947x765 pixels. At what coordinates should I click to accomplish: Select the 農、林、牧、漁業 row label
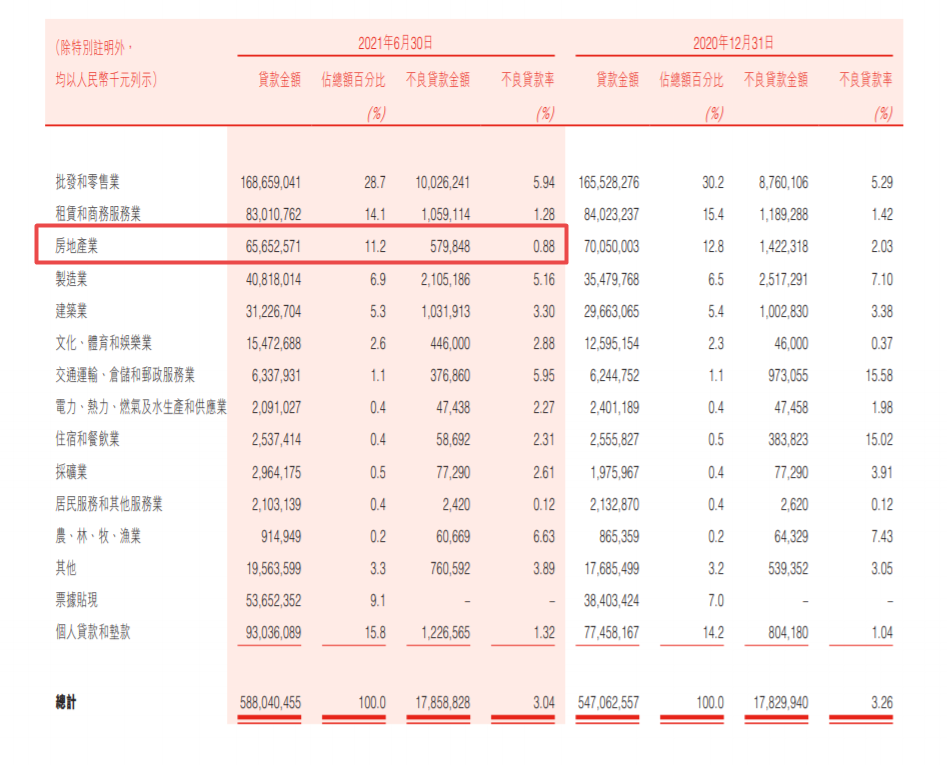(x=98, y=536)
